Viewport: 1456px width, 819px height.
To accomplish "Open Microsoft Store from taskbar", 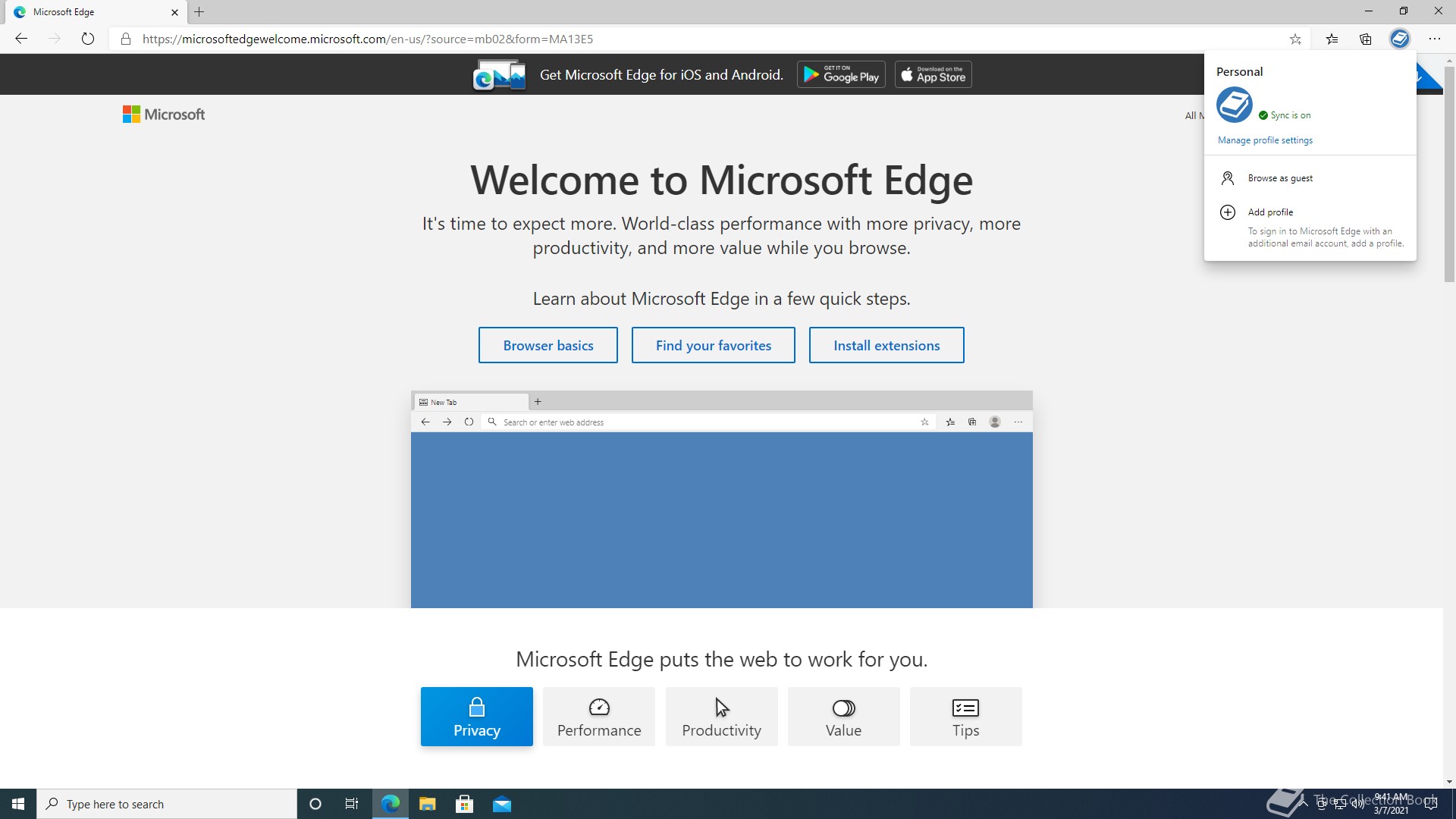I will click(465, 804).
